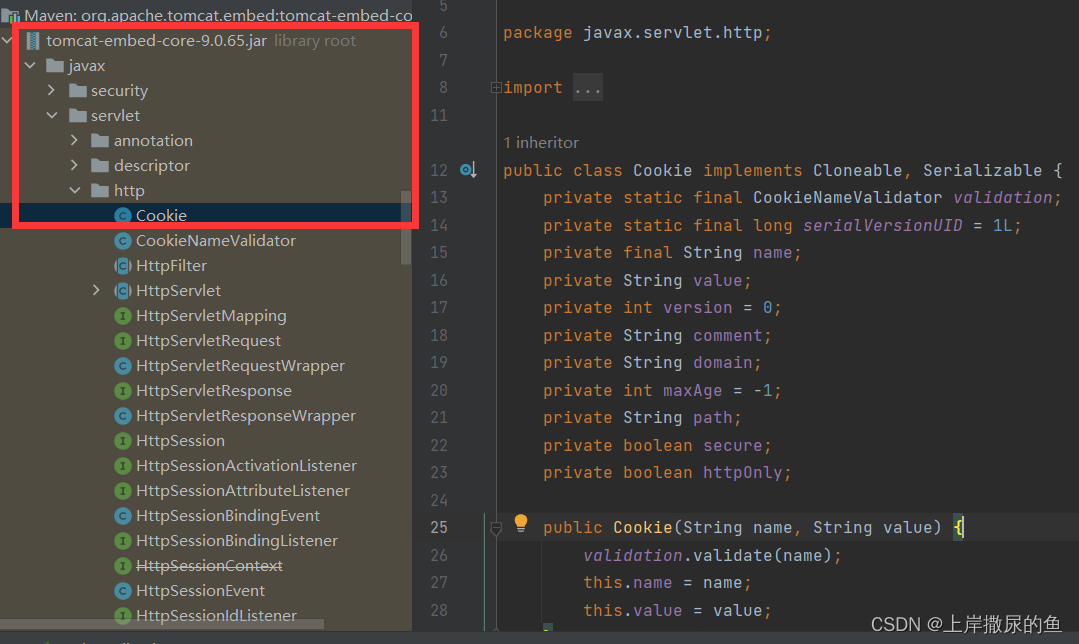Click line number 25 in gutter
Image resolution: width=1079 pixels, height=644 pixels.
439,528
